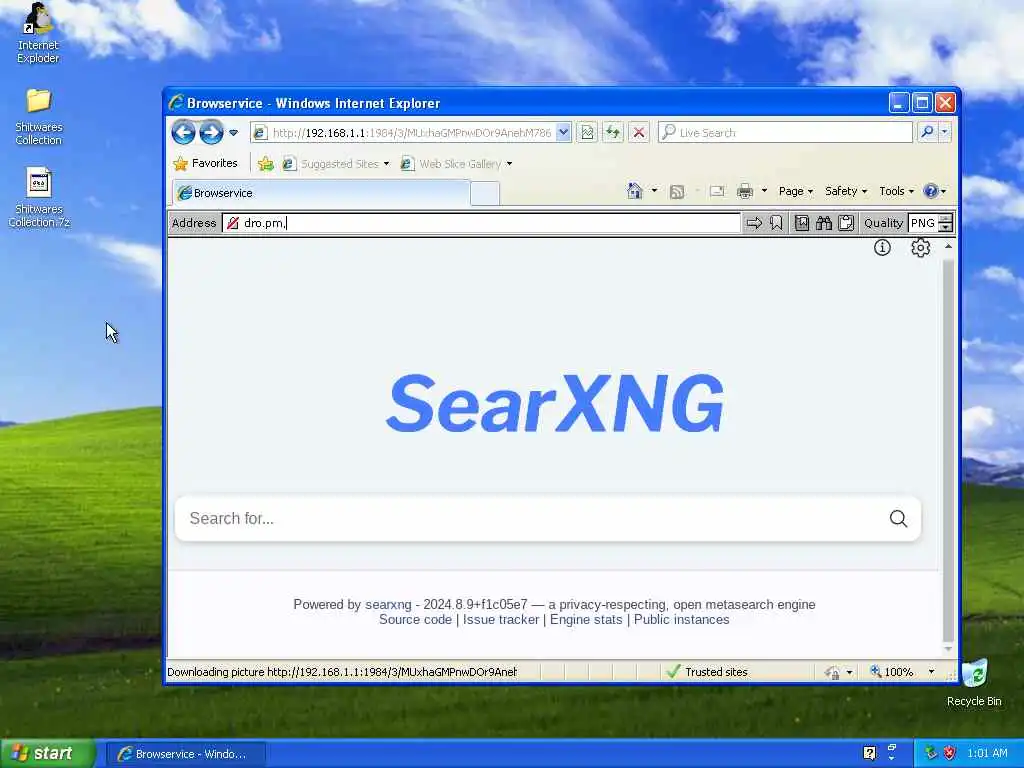Viewport: 1024px width, 768px height.
Task: Expand the Print dropdown arrow
Action: pos(764,191)
